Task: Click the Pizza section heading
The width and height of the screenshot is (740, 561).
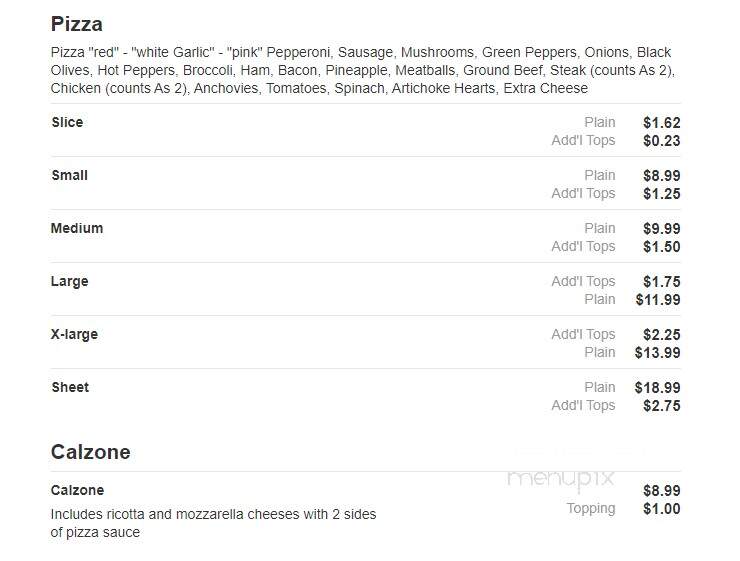Action: 76,24
